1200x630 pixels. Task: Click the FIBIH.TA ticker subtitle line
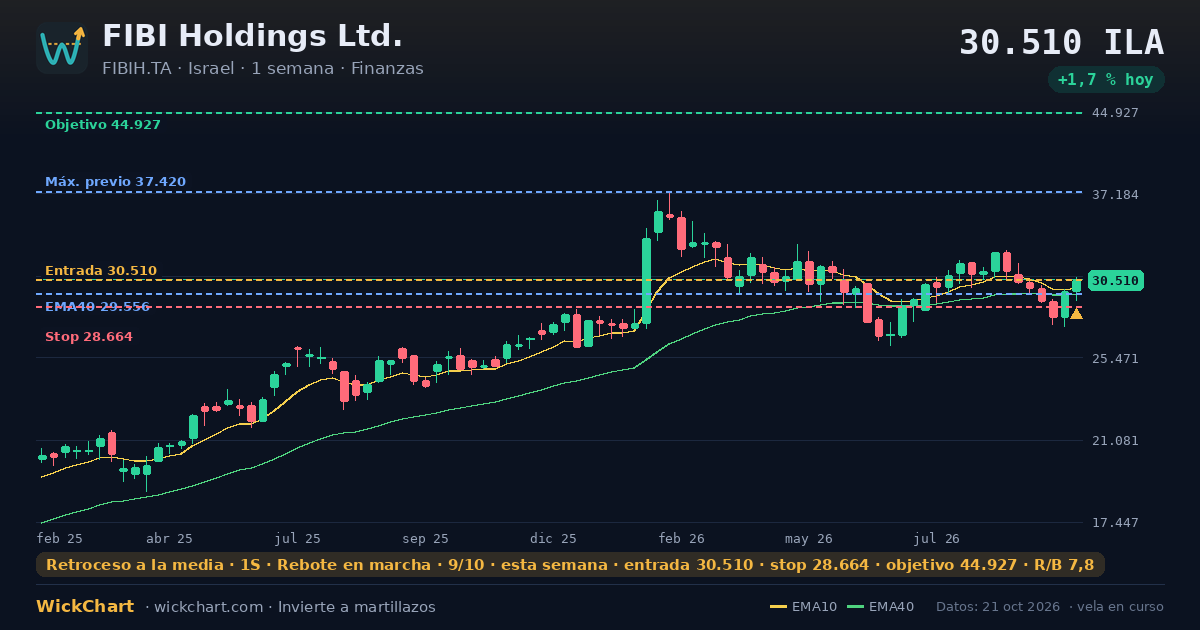pos(262,69)
